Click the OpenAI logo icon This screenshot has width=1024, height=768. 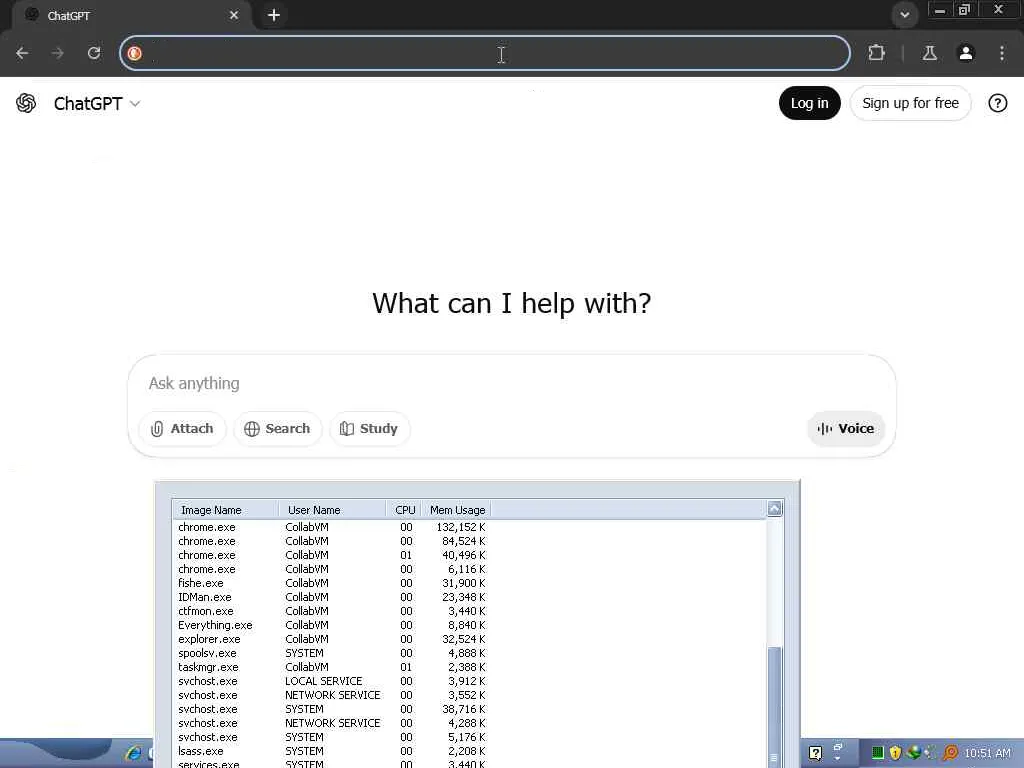pos(26,103)
